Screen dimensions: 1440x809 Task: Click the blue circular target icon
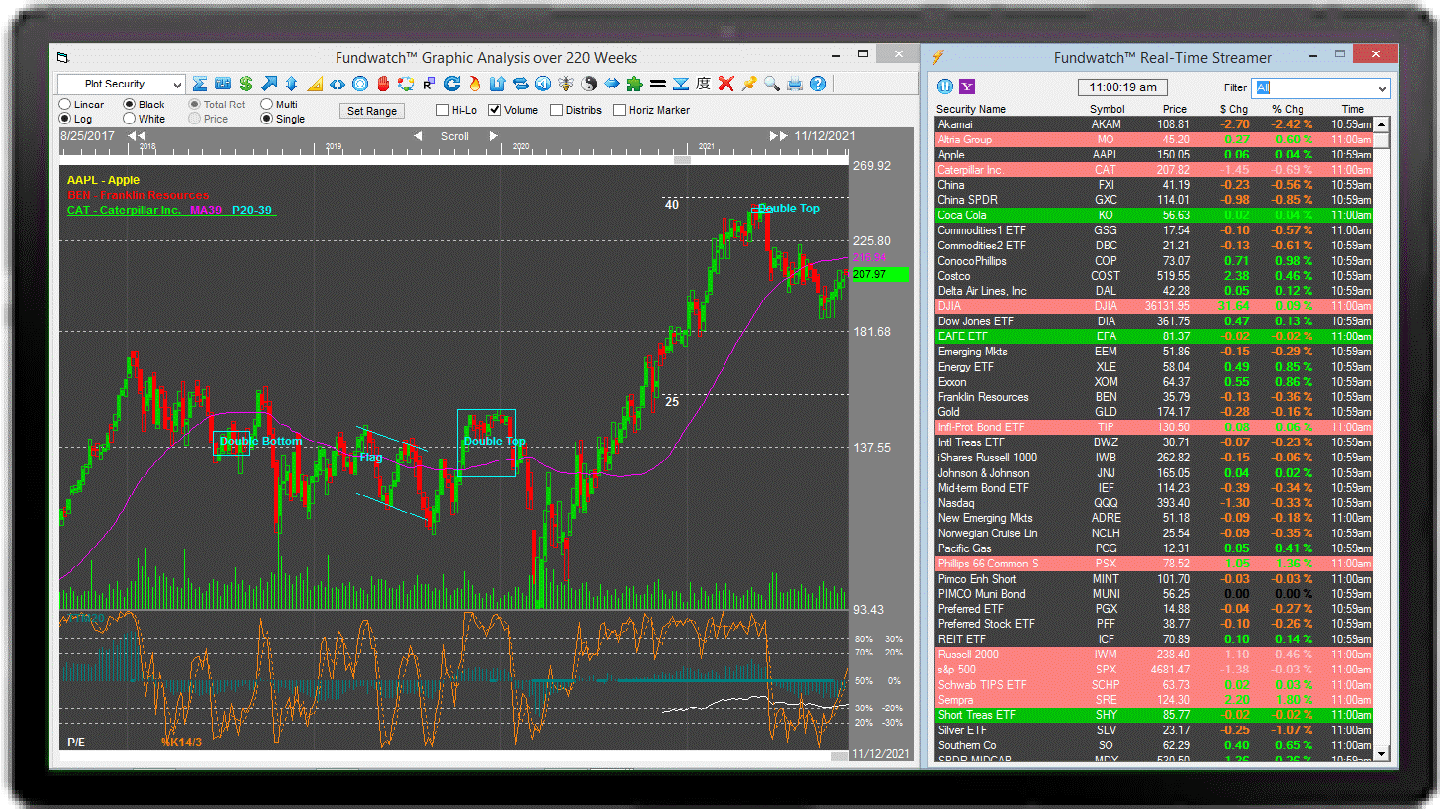point(360,84)
